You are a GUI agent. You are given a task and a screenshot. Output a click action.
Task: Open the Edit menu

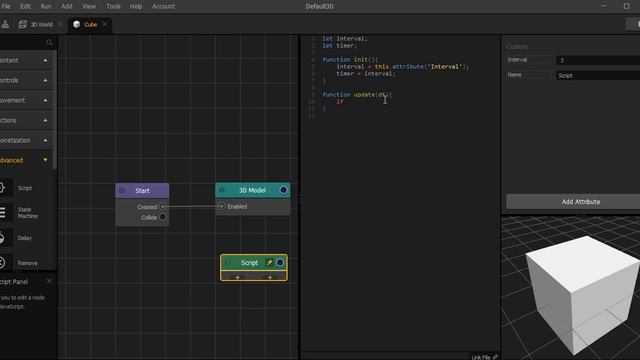pos(25,6)
